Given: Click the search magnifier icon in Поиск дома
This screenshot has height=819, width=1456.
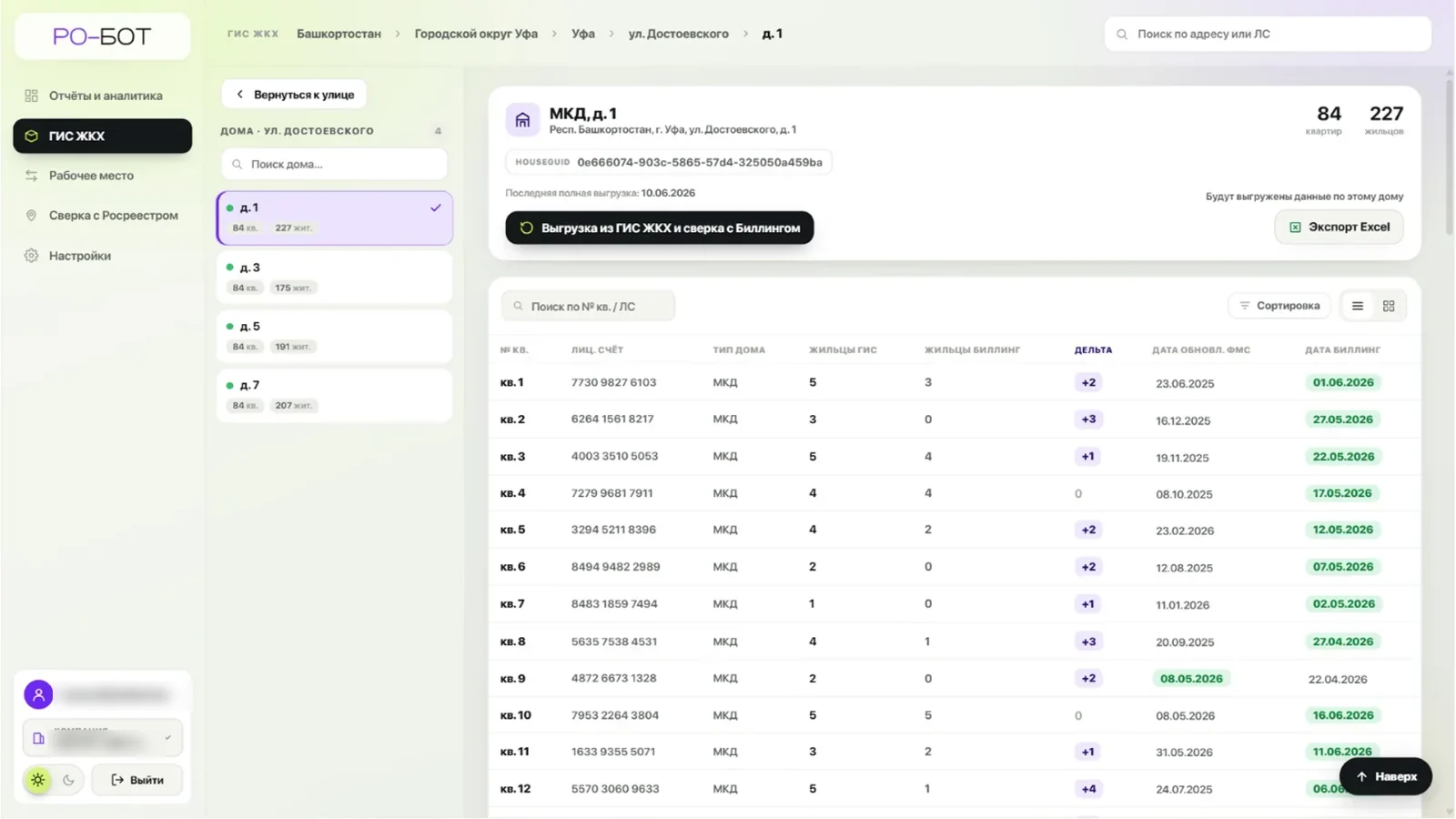Looking at the screenshot, I should pyautogui.click(x=238, y=165).
